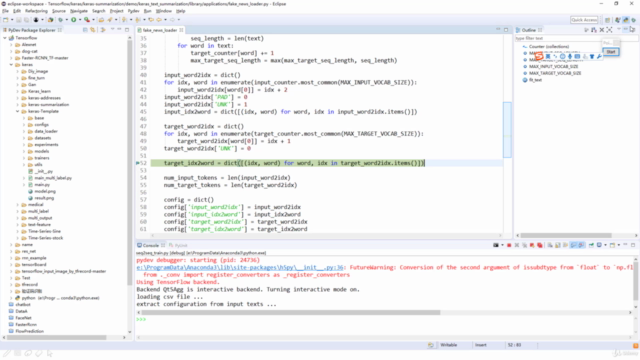Select model.png in Package Explorer
The height and width of the screenshot is (360, 640).
(x=45, y=191)
